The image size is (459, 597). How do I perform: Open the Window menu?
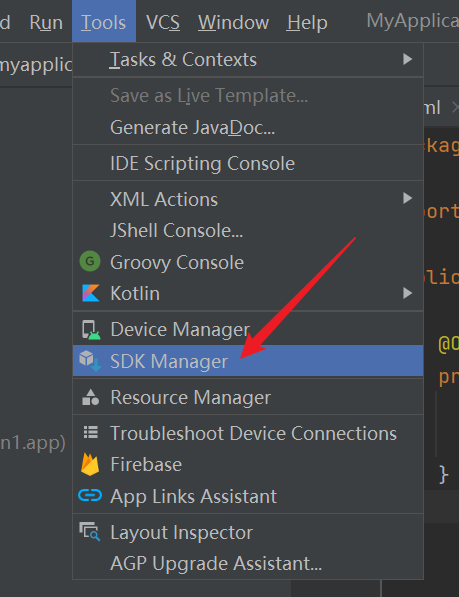tap(233, 22)
